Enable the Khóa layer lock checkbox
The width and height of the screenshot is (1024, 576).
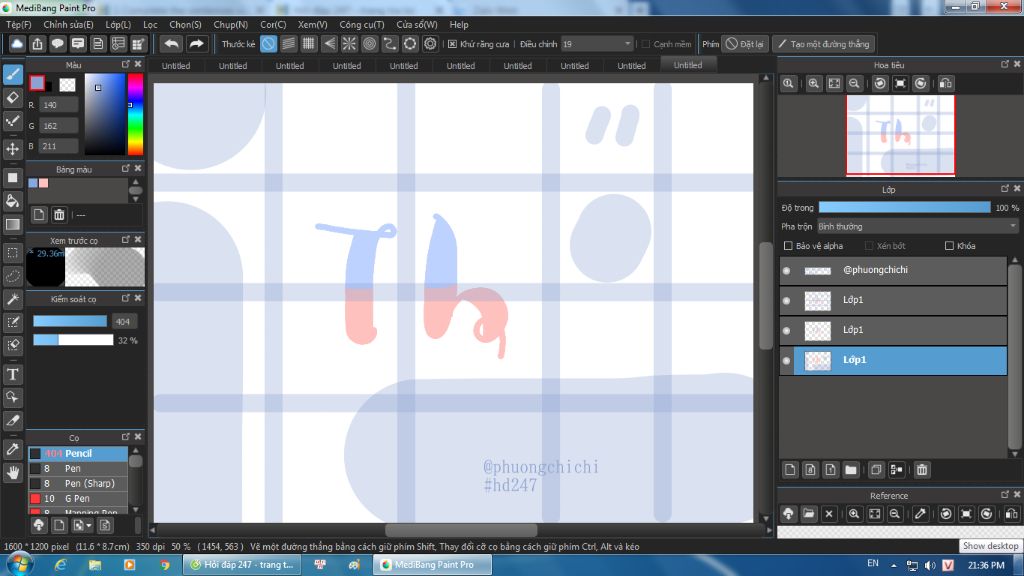(949, 246)
